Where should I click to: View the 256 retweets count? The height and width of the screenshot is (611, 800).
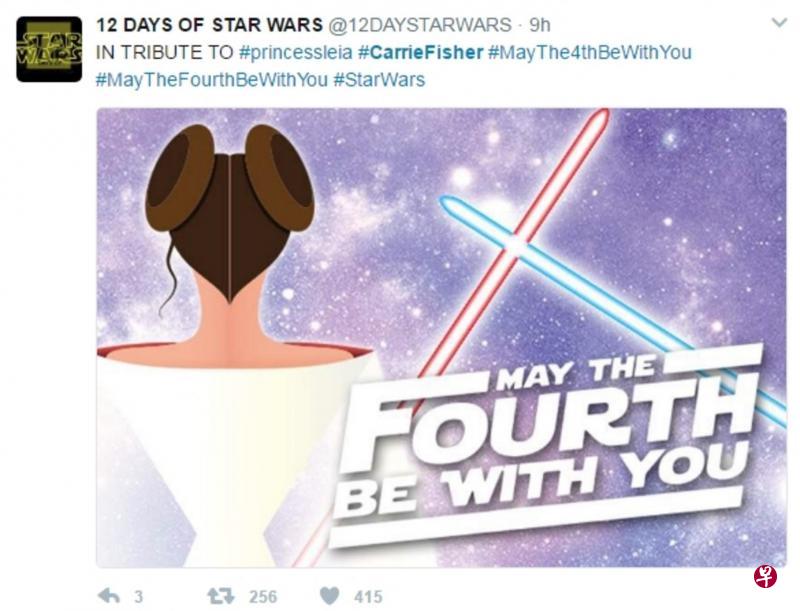(x=263, y=596)
